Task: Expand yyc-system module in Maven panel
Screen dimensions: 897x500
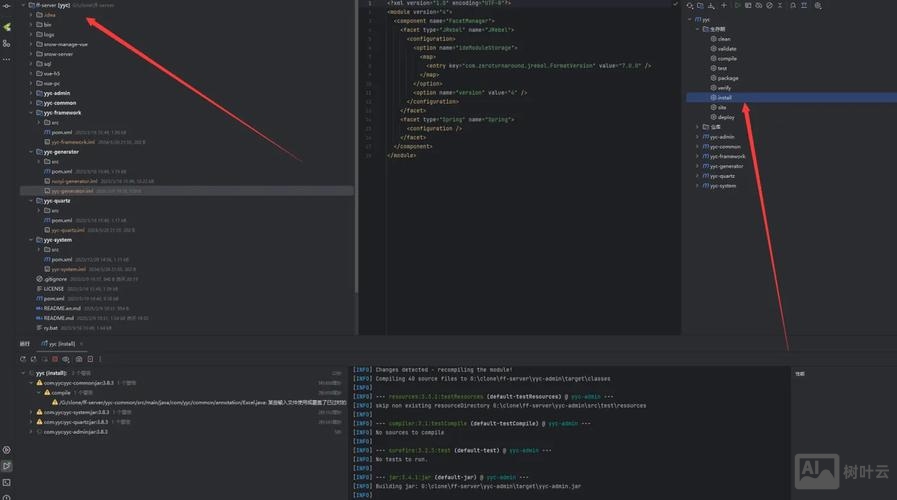Action: (697, 186)
